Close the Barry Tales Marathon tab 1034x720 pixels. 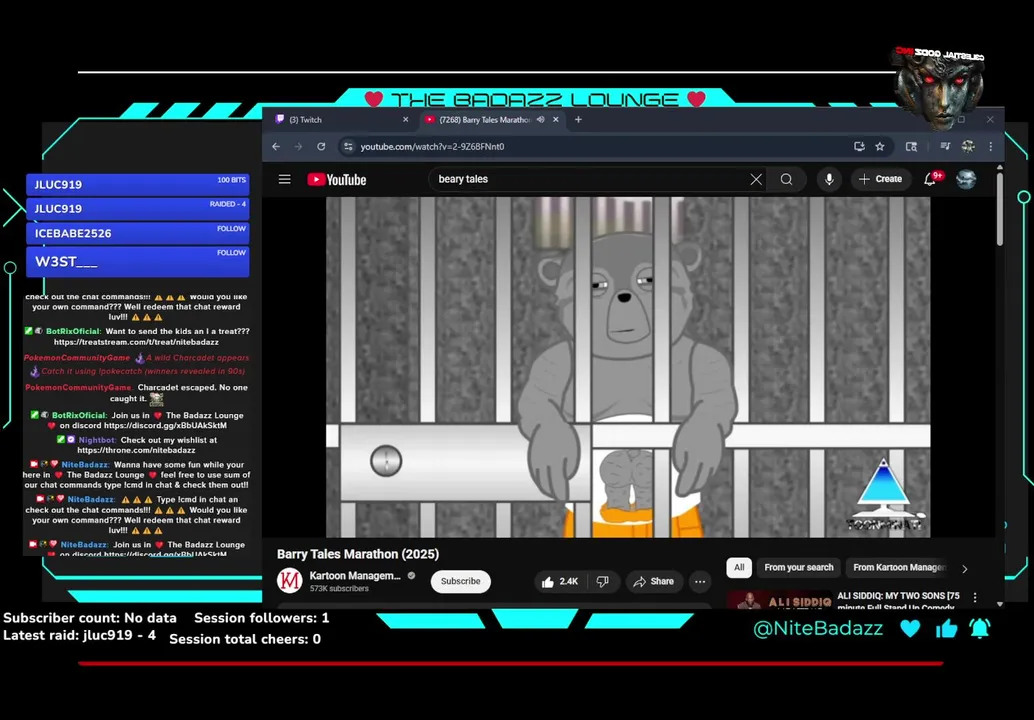pos(556,119)
